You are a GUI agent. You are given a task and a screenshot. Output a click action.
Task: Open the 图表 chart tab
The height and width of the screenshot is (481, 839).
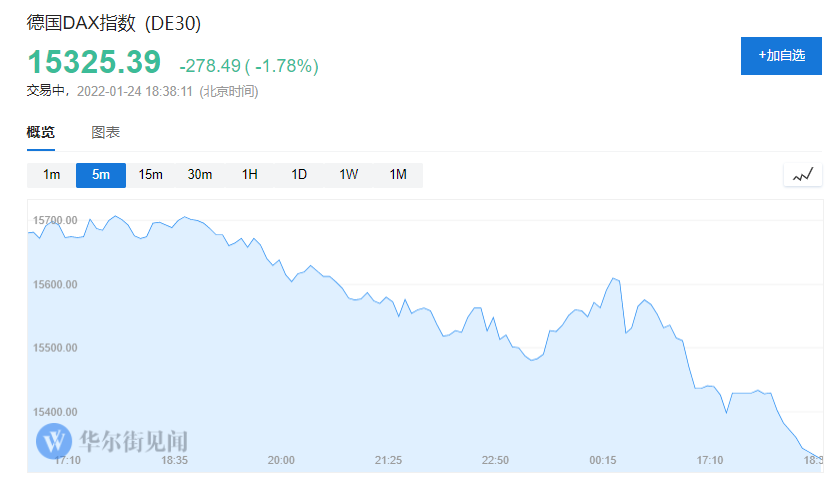click(105, 132)
